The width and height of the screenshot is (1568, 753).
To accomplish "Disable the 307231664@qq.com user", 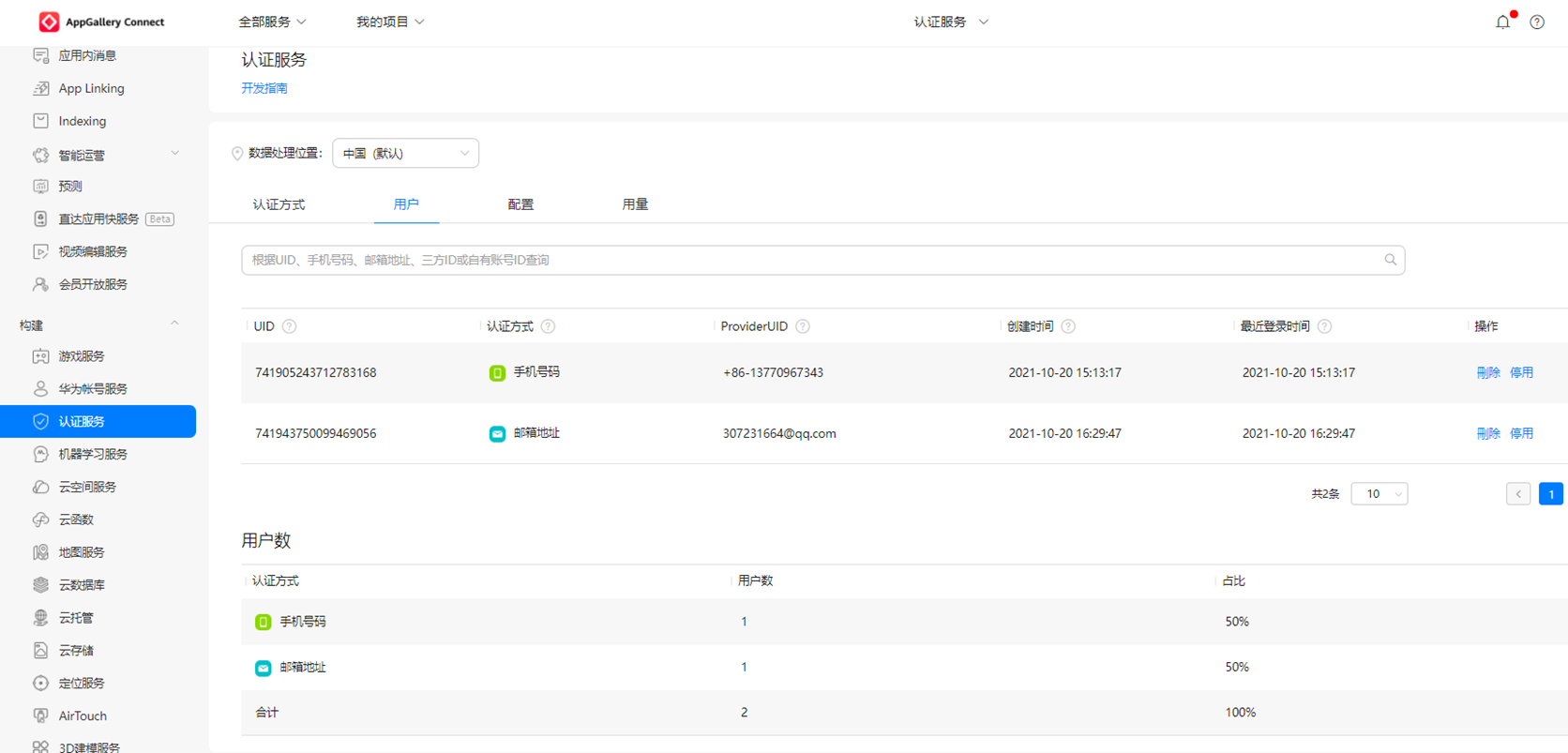I will pyautogui.click(x=1521, y=433).
